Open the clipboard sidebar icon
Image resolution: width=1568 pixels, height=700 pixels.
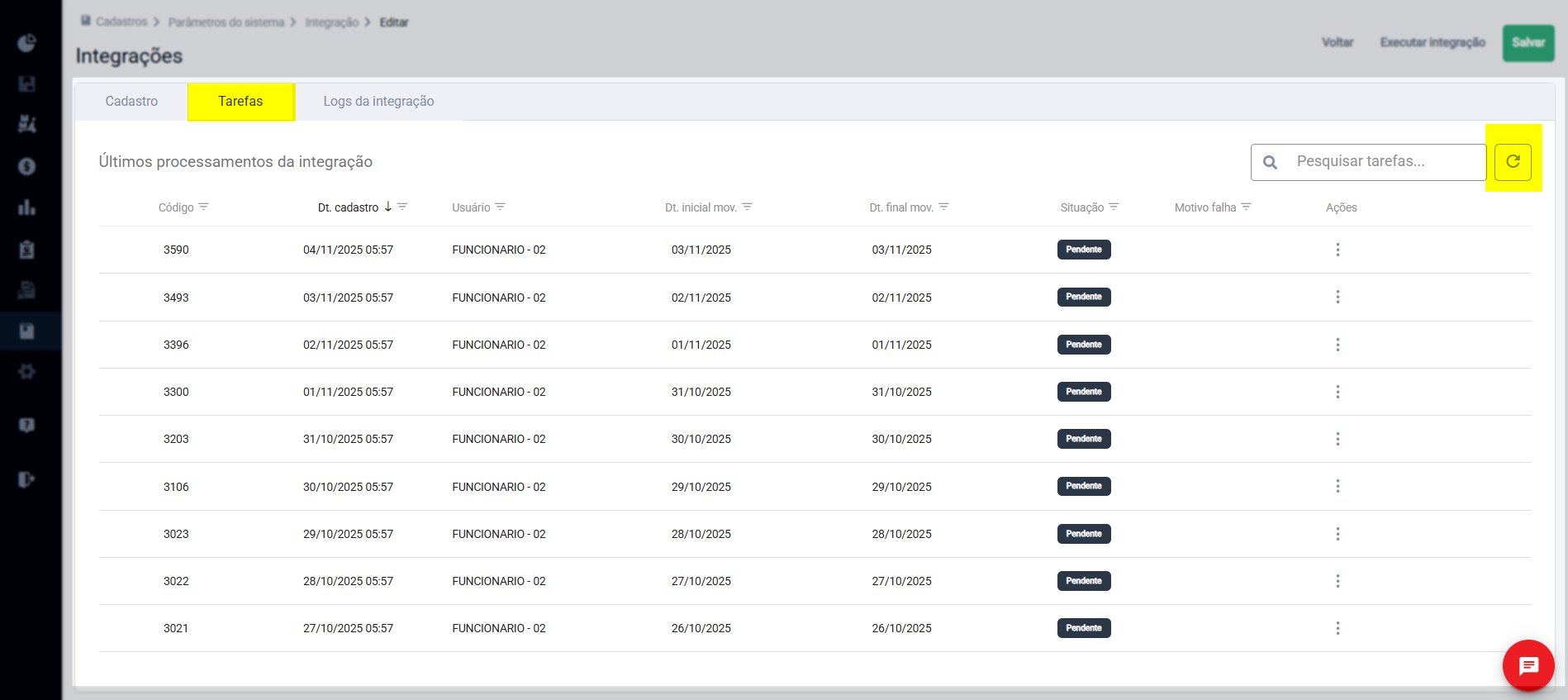[x=26, y=249]
